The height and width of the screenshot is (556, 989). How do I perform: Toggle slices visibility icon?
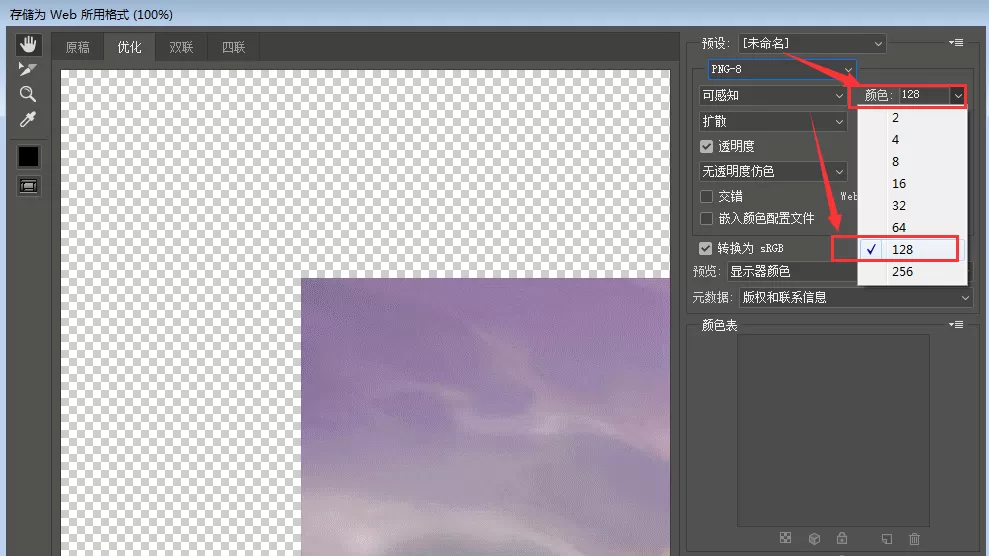pyautogui.click(x=28, y=186)
